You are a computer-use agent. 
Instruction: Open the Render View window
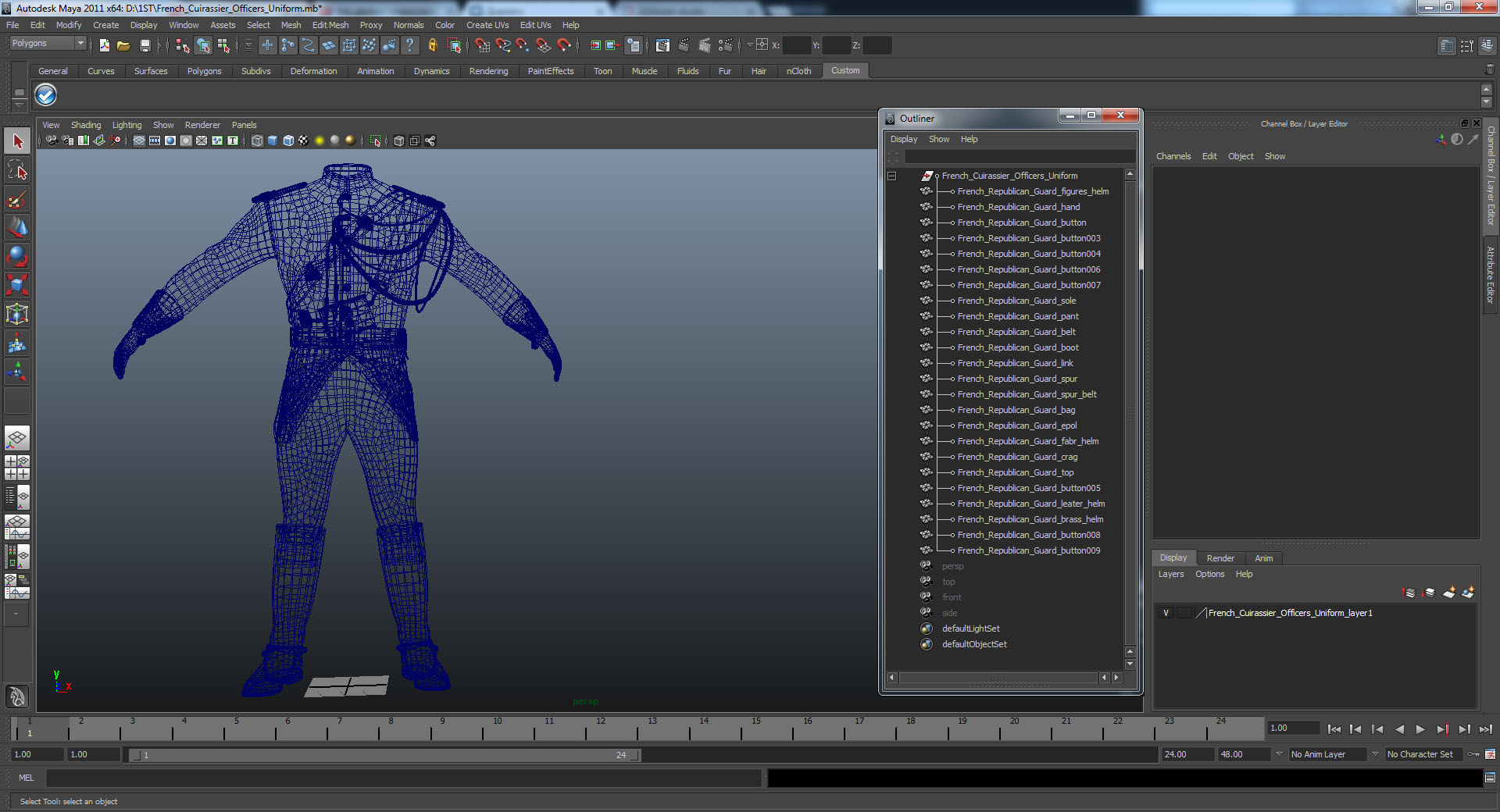coord(662,45)
